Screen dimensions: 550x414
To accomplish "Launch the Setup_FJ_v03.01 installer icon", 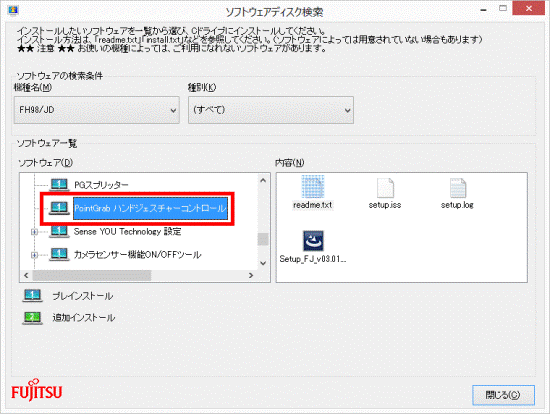I will (x=313, y=241).
